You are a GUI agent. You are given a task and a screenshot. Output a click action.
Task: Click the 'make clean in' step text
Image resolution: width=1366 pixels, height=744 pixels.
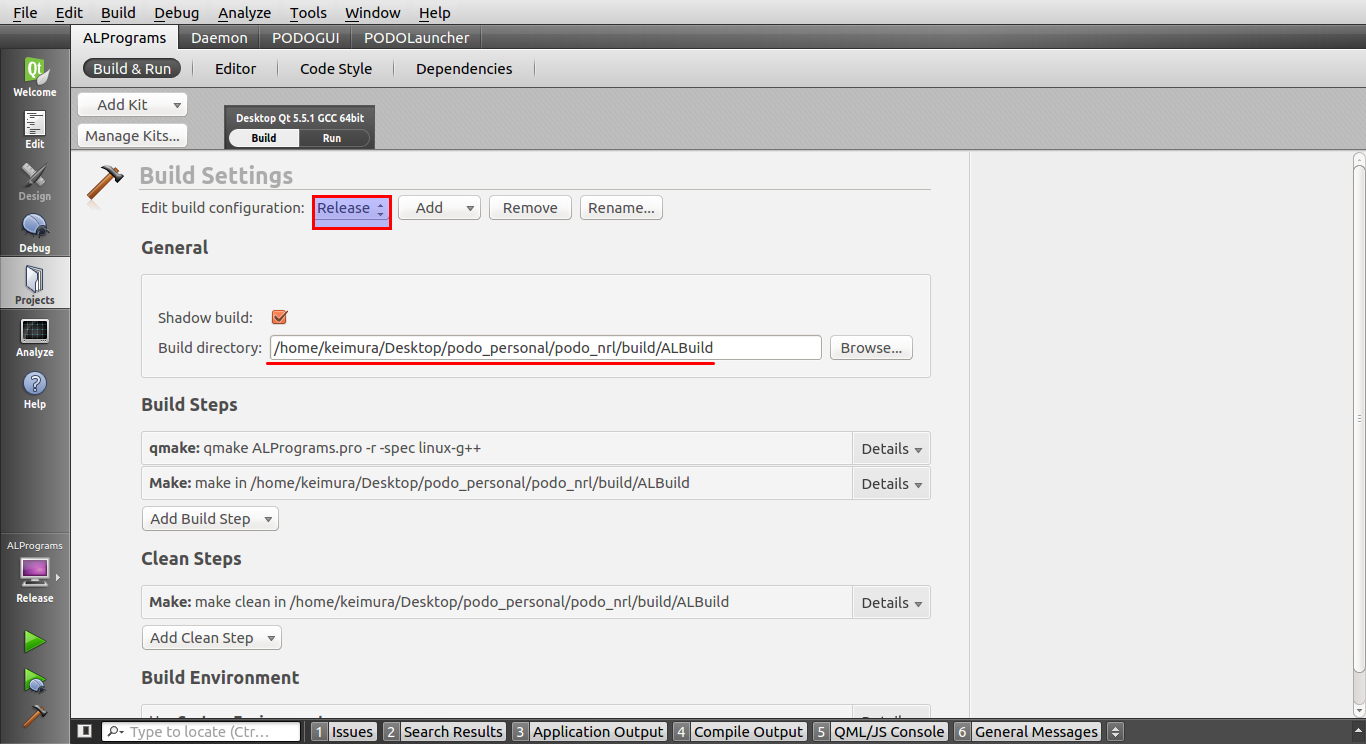tap(439, 603)
